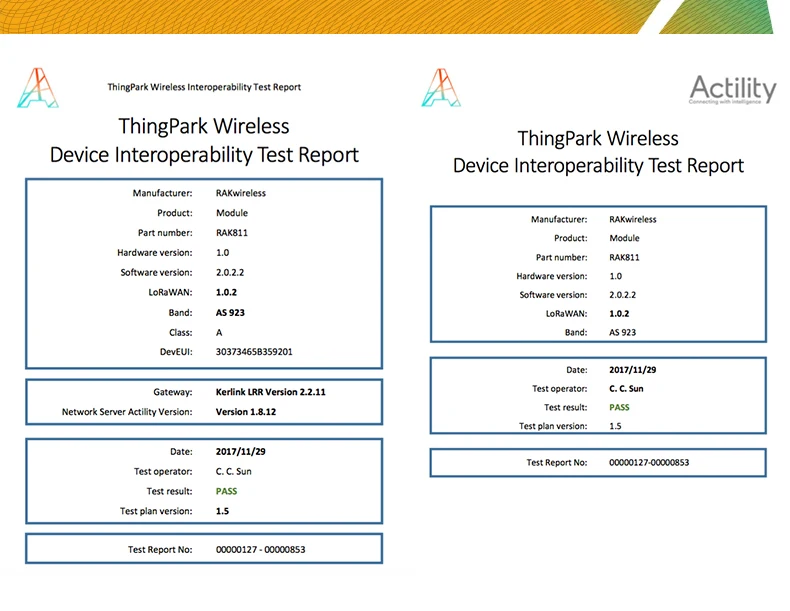Screen dimensions: 790x611
Task: Select the bold 'C. C. Sun' in the Actility-branded report
Action: pyautogui.click(x=626, y=388)
